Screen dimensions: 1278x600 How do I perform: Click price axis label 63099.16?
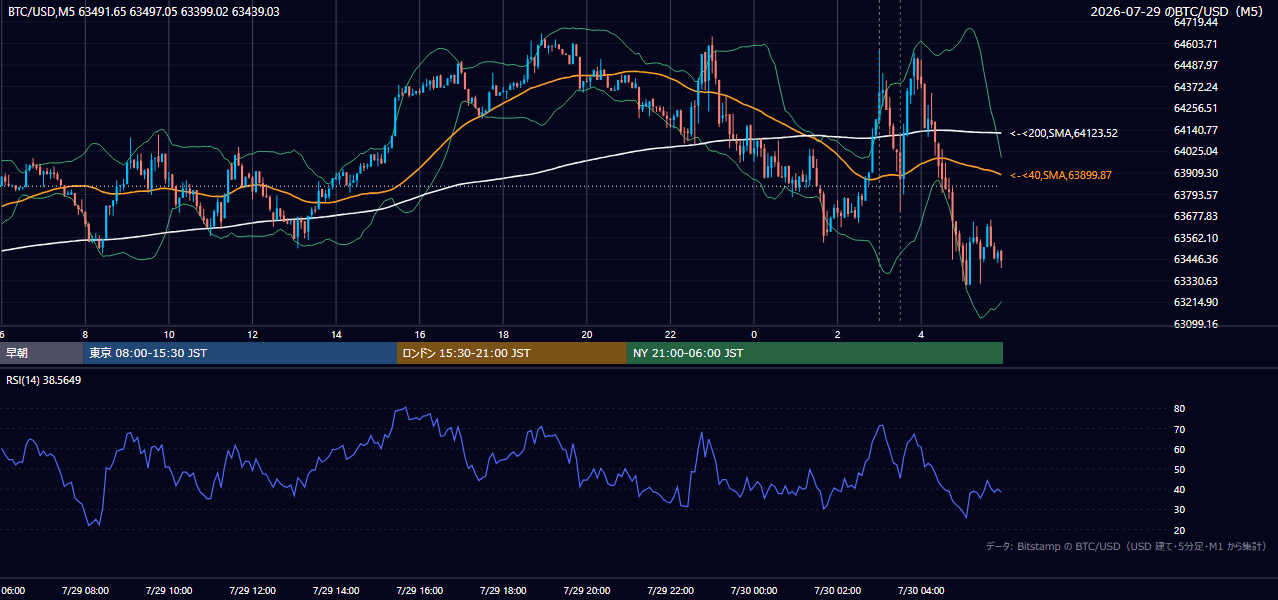coord(1195,324)
